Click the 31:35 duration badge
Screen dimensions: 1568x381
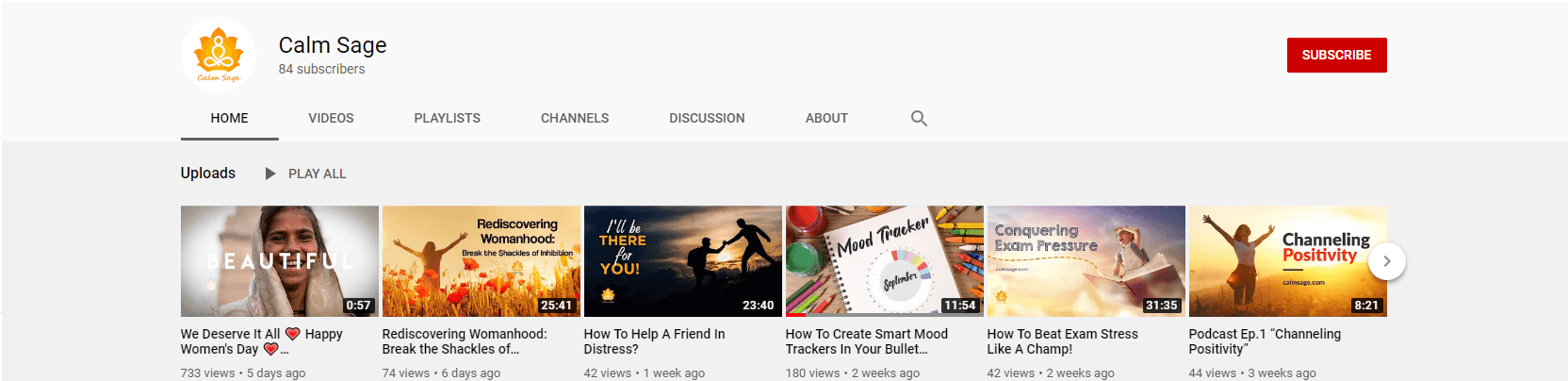point(1161,306)
